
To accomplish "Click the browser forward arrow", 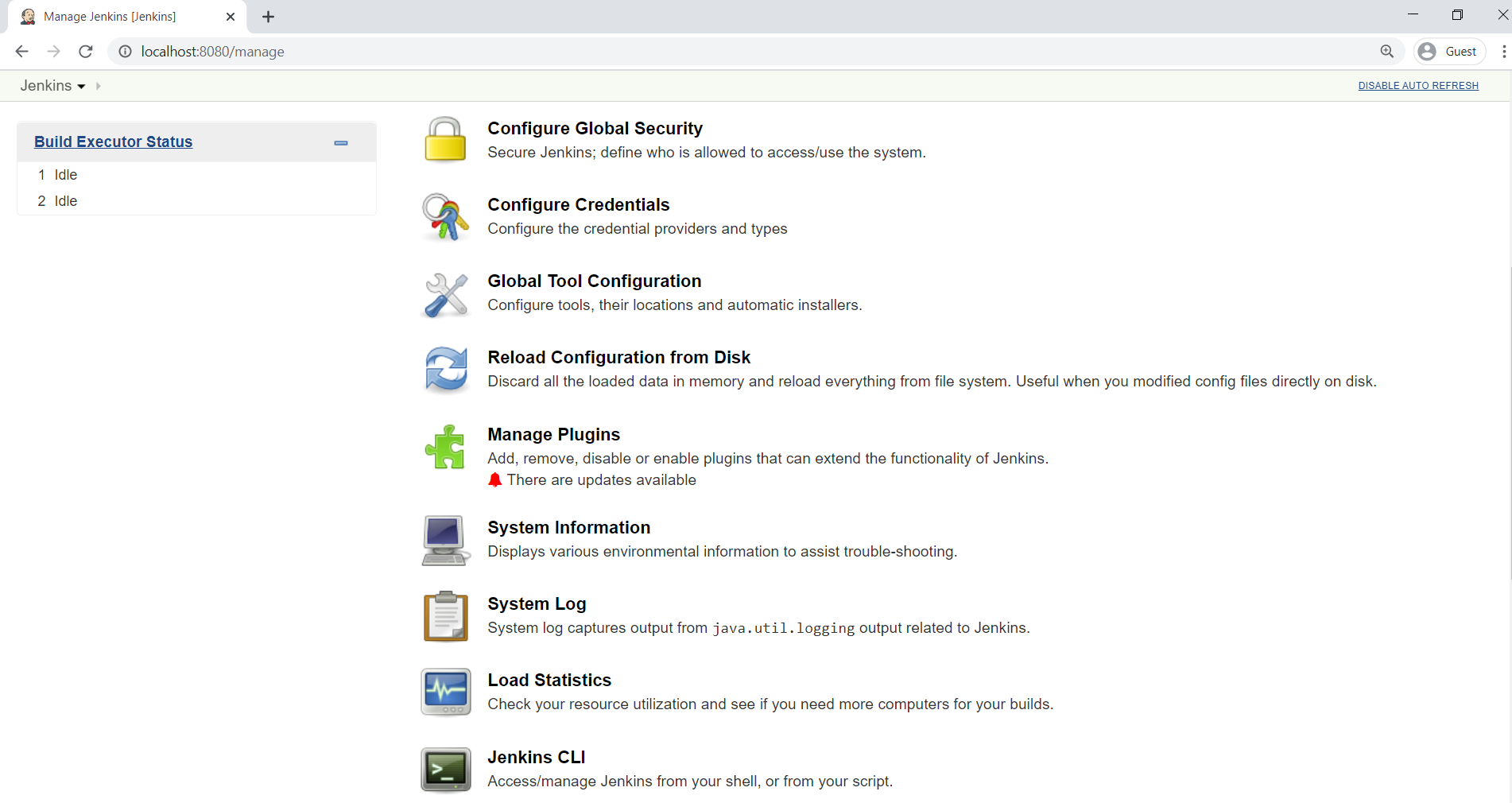I will [x=53, y=52].
